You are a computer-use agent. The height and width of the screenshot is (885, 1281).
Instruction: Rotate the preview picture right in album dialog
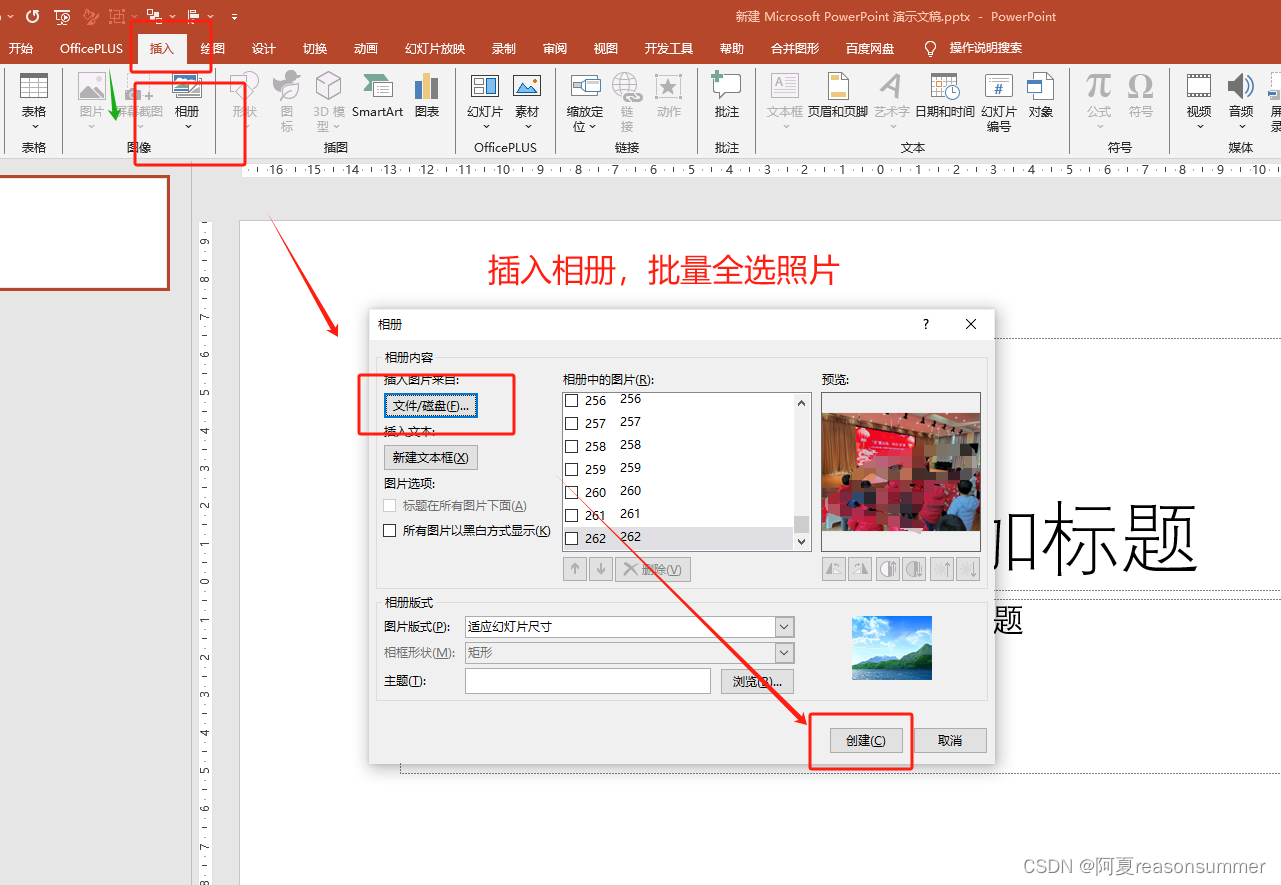coord(860,569)
